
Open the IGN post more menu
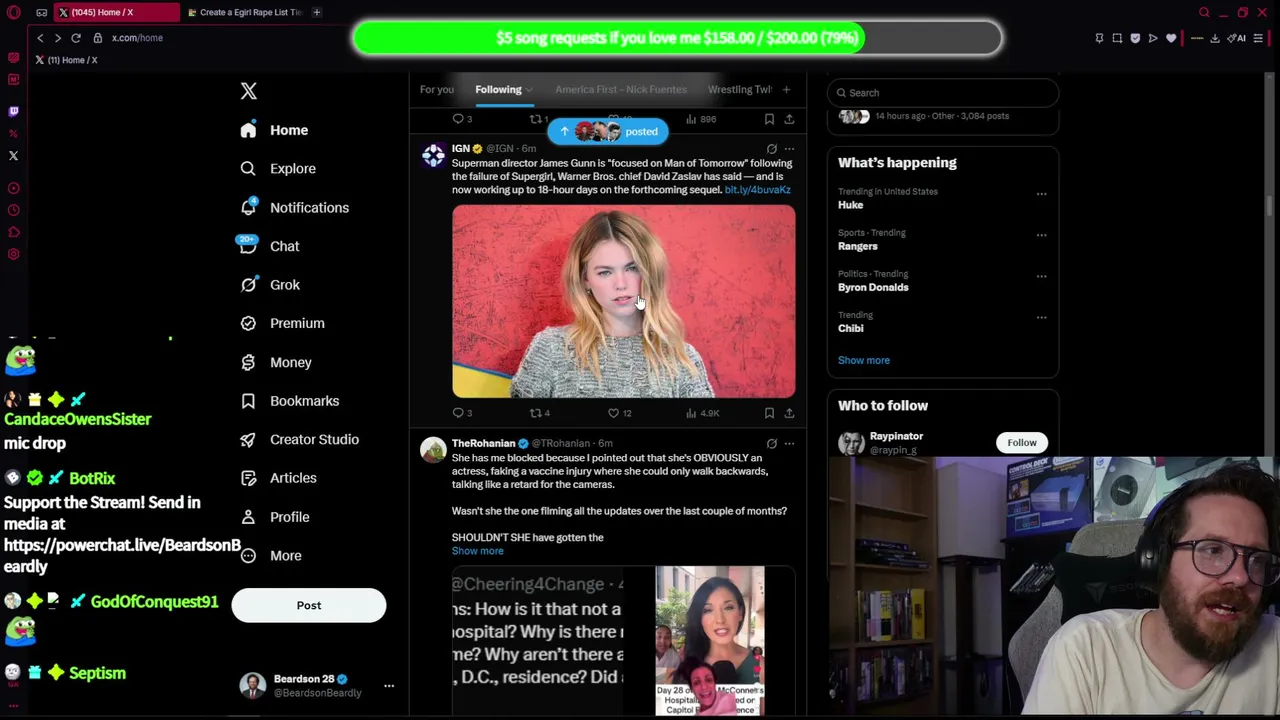click(x=789, y=149)
